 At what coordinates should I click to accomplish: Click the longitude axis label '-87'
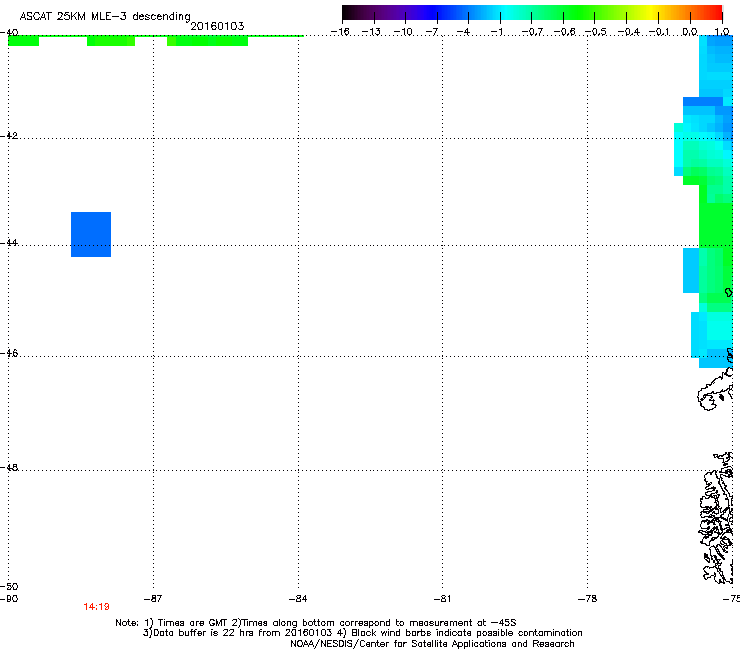153,599
